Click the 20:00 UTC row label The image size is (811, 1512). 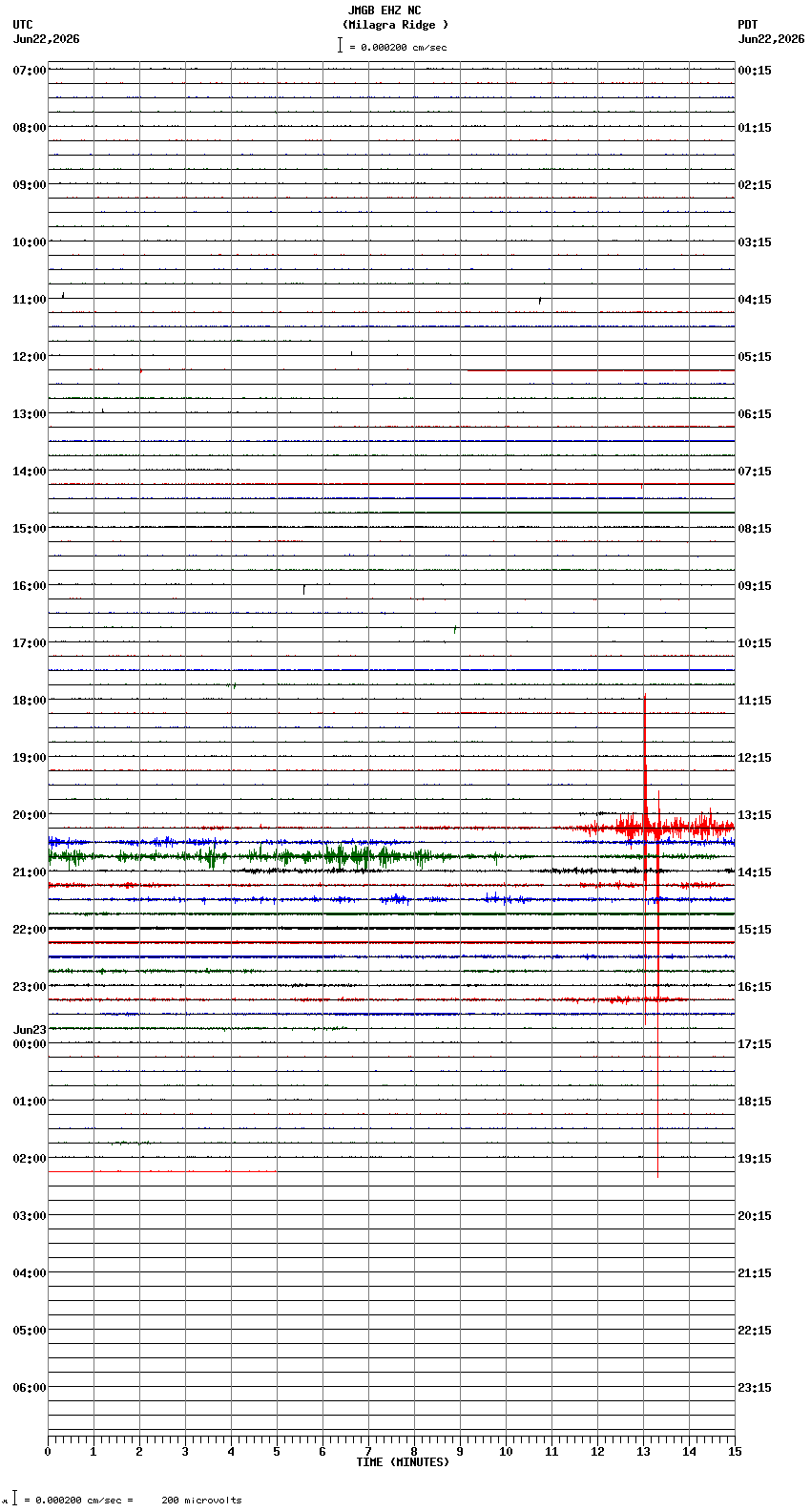coord(30,815)
